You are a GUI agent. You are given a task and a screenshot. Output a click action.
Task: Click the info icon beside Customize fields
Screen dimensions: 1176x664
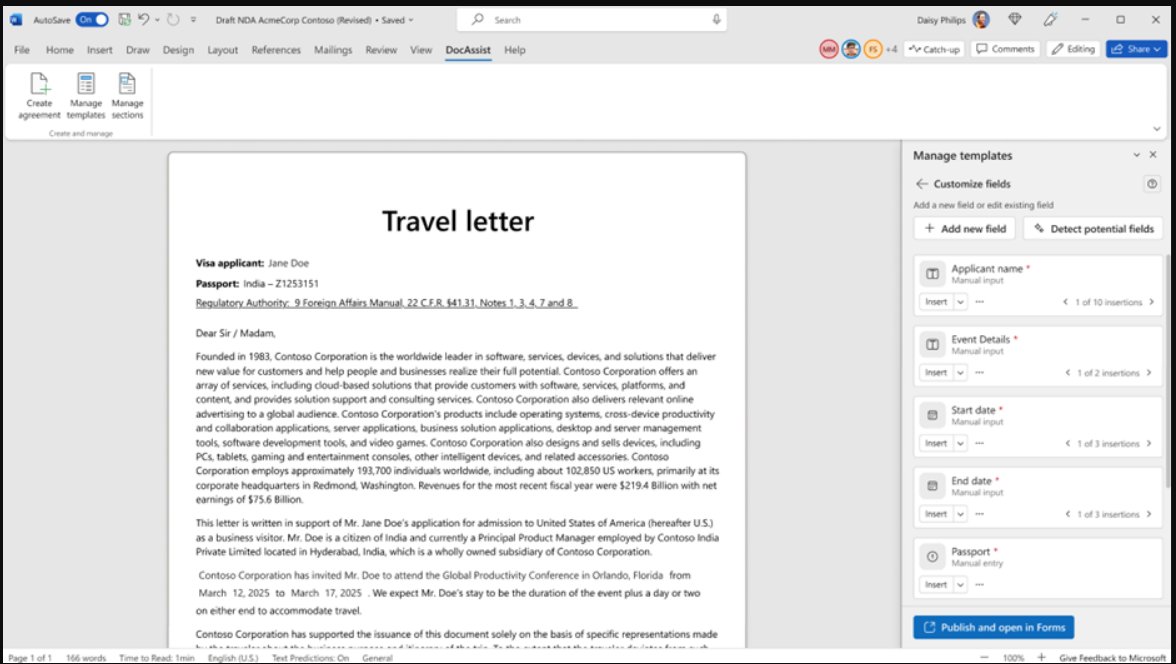pos(1150,184)
